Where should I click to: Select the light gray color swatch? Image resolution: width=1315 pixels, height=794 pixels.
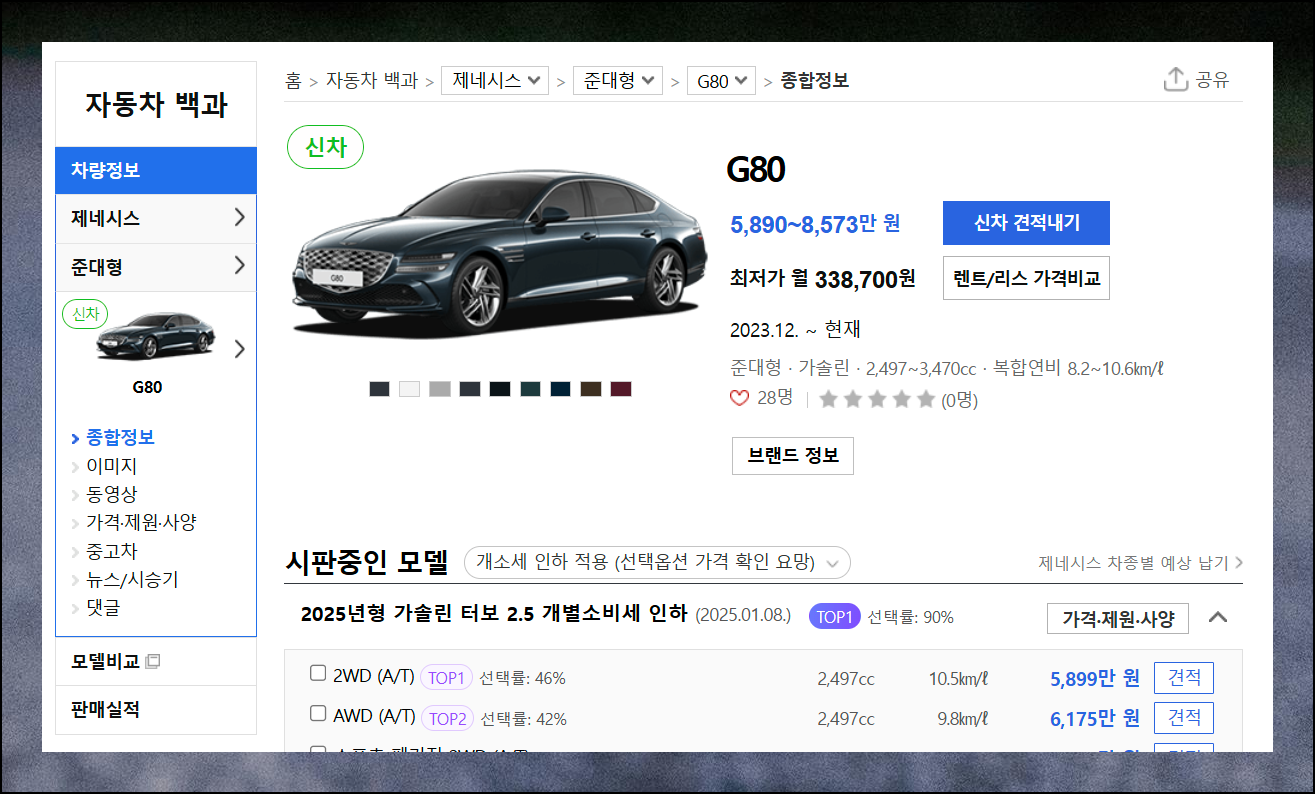(x=440, y=389)
